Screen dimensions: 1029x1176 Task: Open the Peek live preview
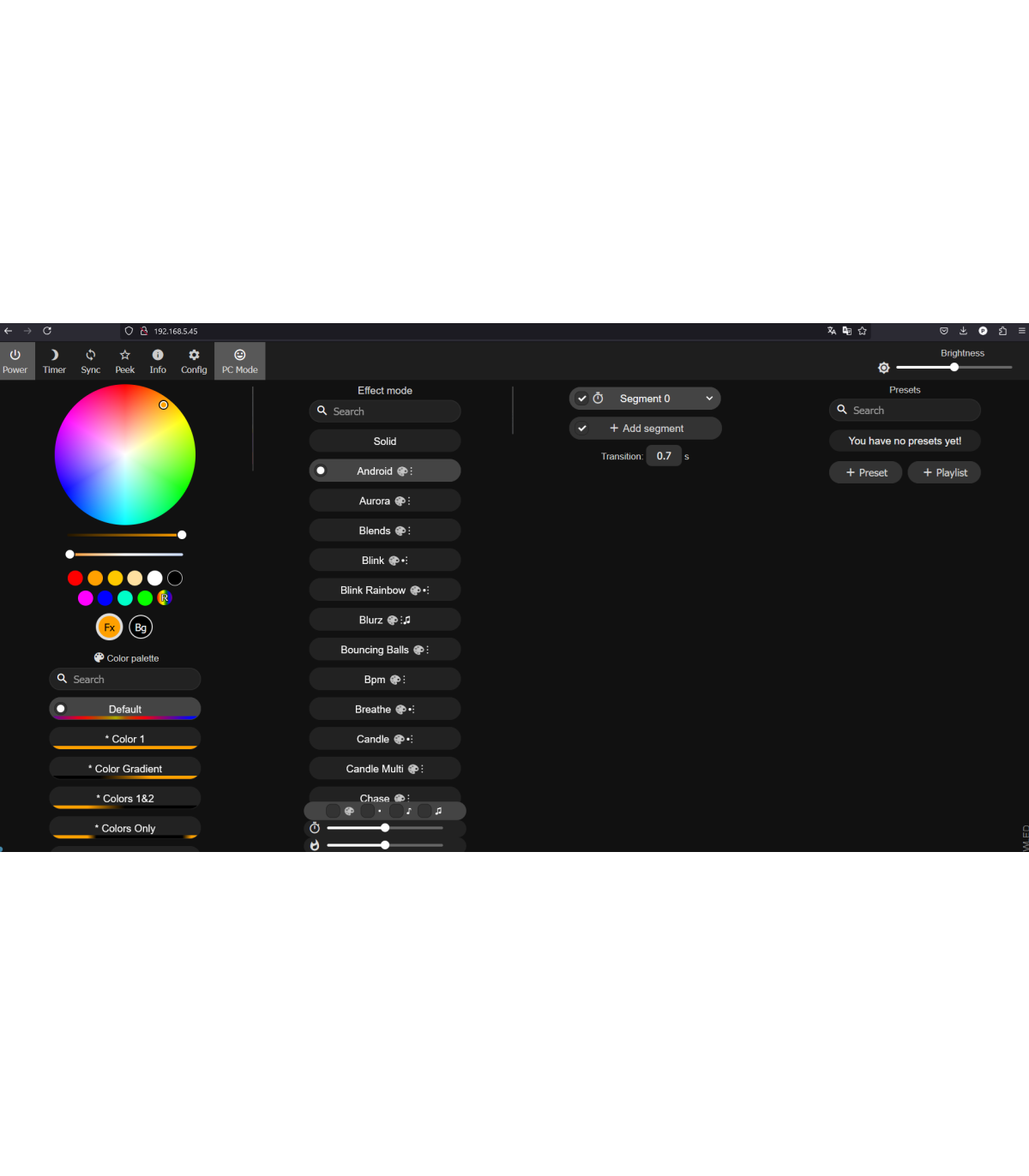click(x=124, y=361)
